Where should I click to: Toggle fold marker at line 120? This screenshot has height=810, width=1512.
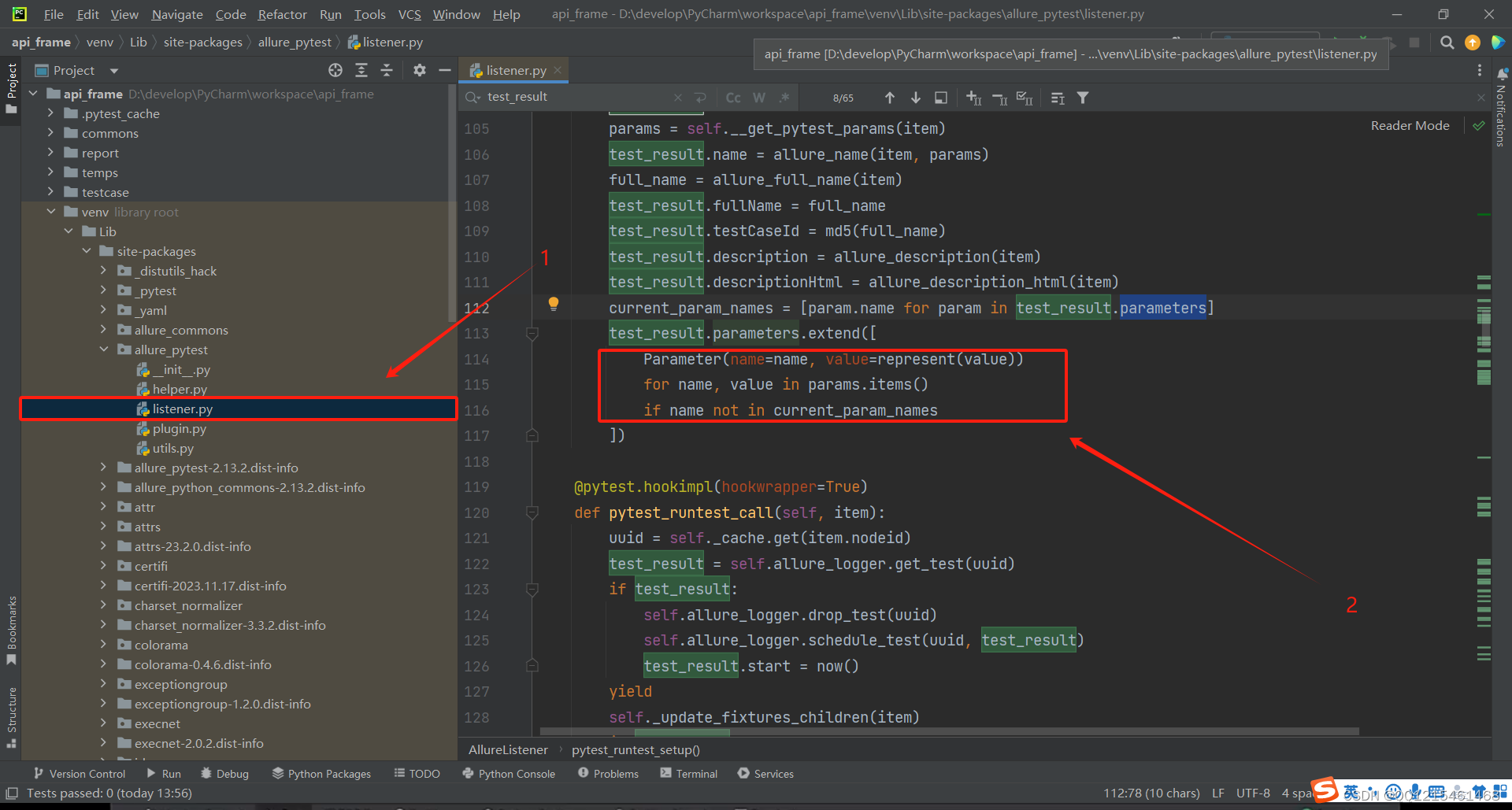(532, 512)
